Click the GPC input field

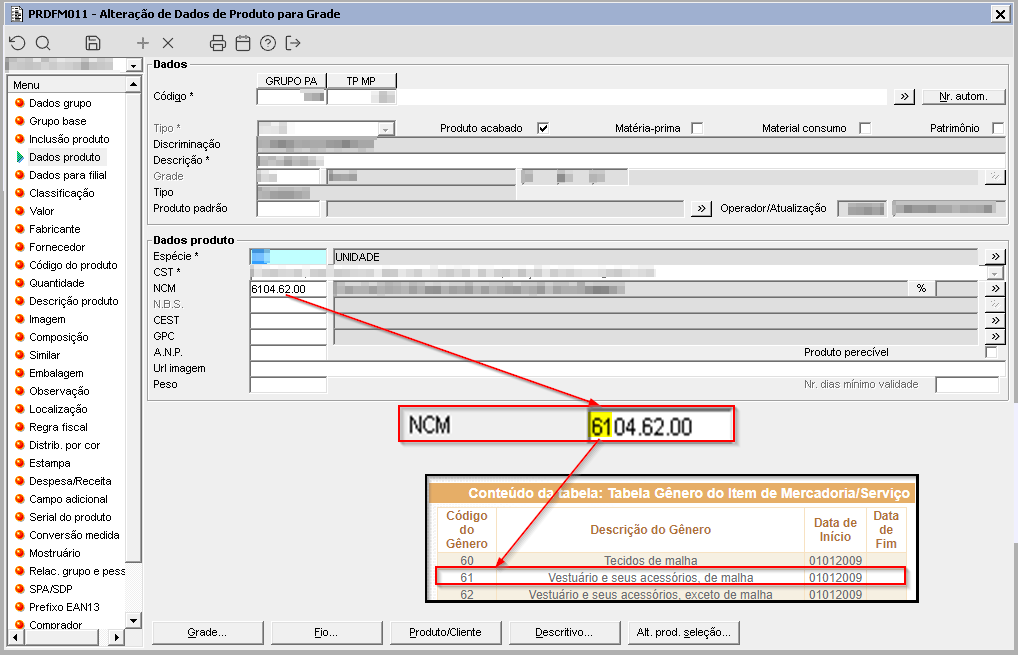click(x=288, y=336)
